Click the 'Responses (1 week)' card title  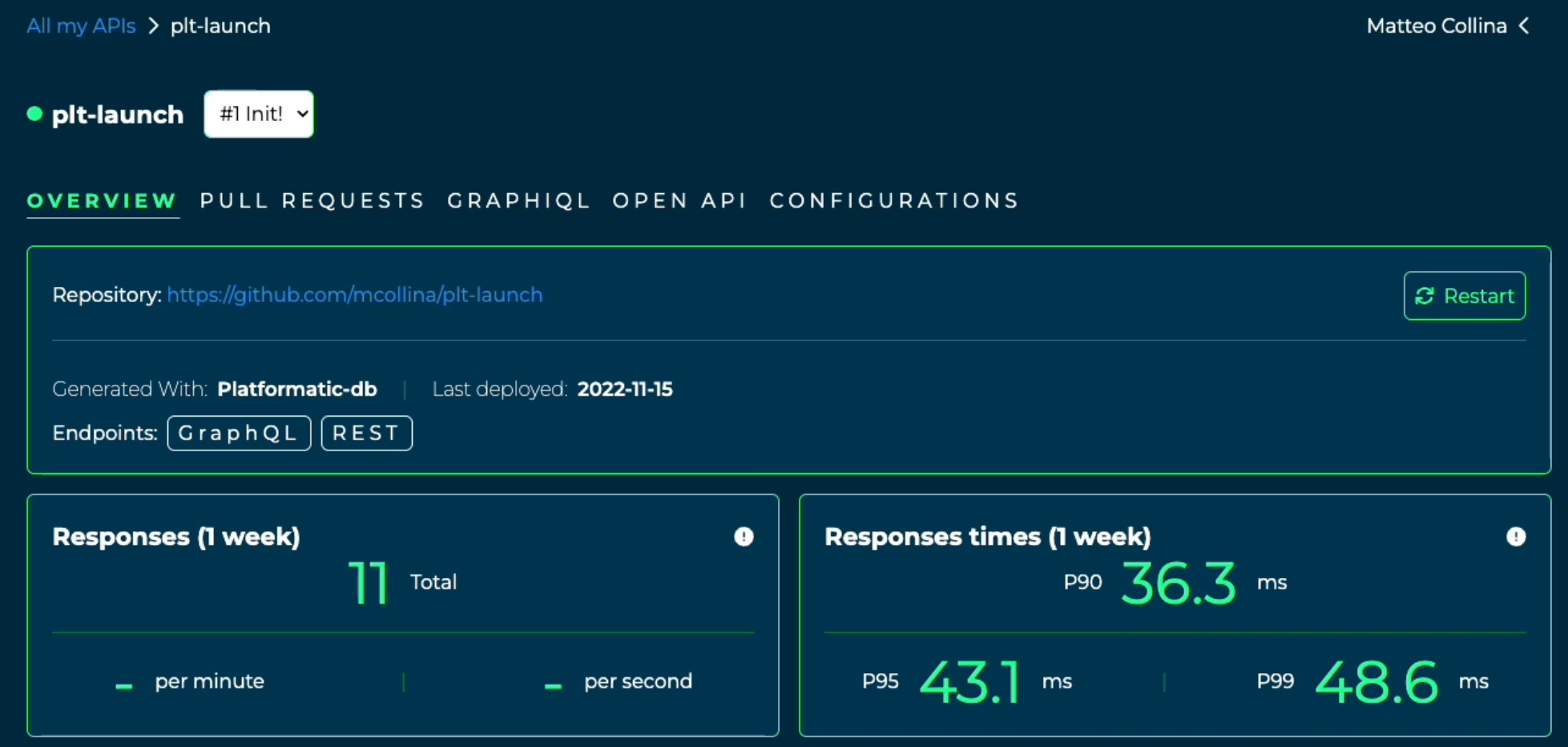(x=176, y=536)
